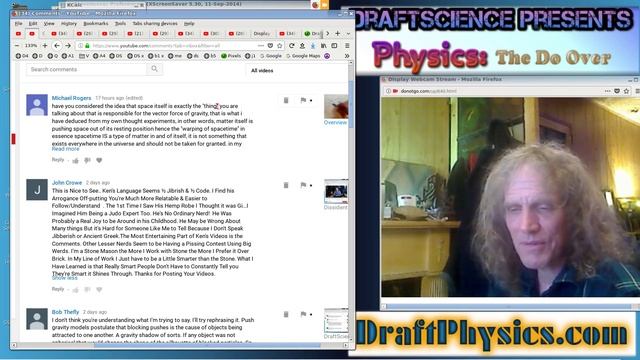
Task: Flag John Crowe's comment
Action: (x=303, y=185)
